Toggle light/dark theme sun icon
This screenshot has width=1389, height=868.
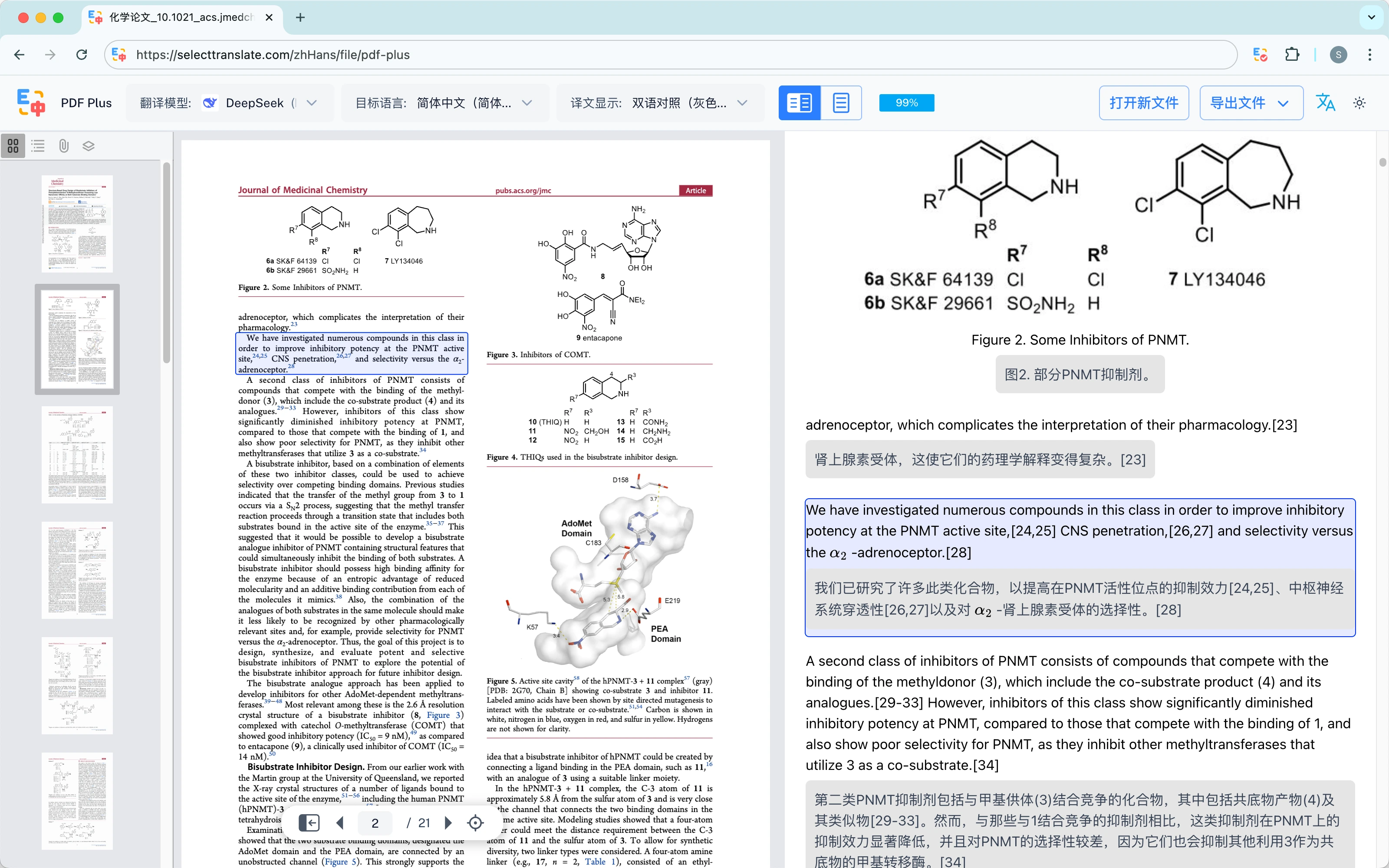(1359, 103)
